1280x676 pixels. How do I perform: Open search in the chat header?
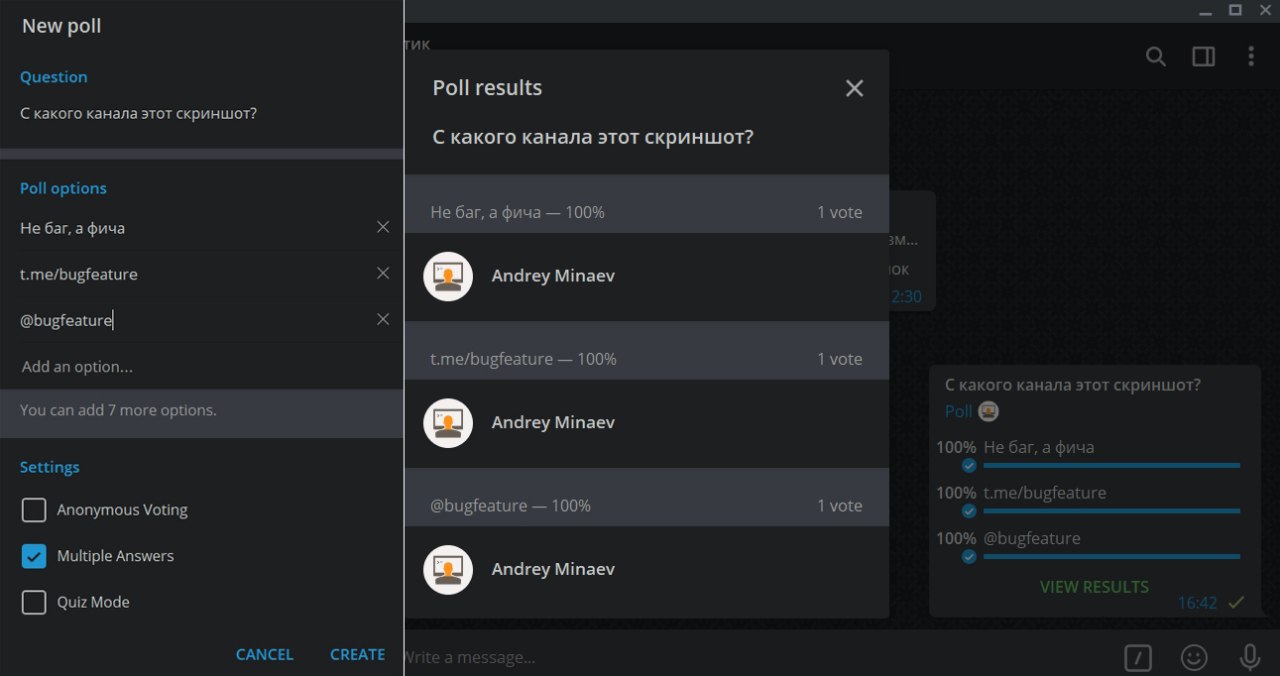click(1155, 57)
